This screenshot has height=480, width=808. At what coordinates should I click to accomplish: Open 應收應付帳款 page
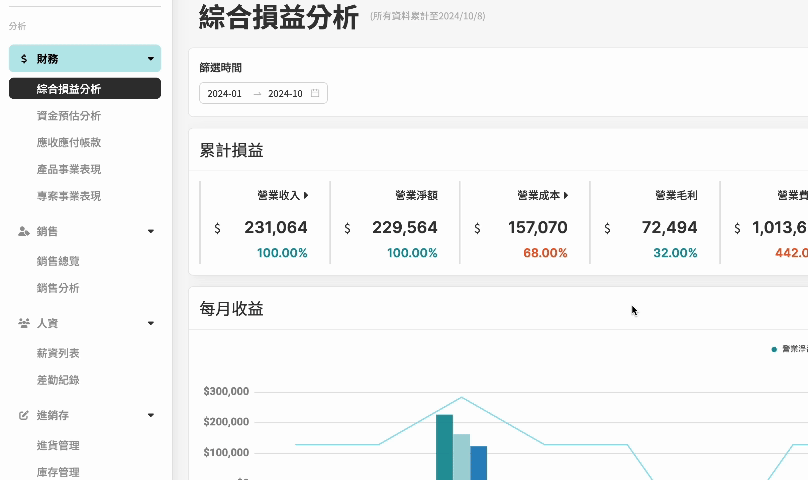point(69,142)
